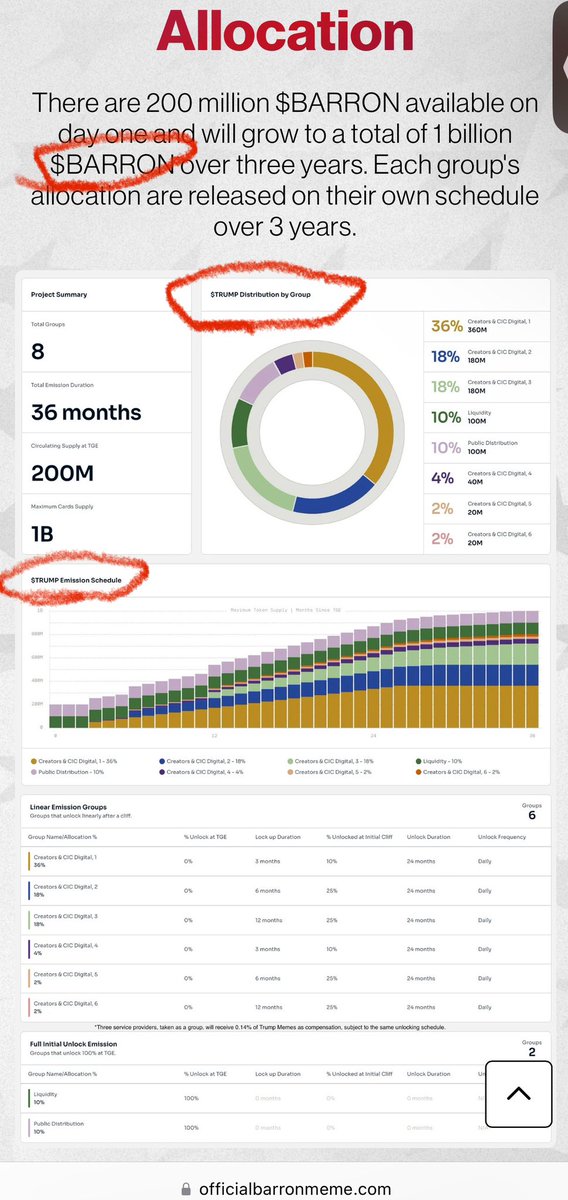This screenshot has width=568, height=1200.
Task: Click the Total Groups value 8
Action: click(x=37, y=353)
